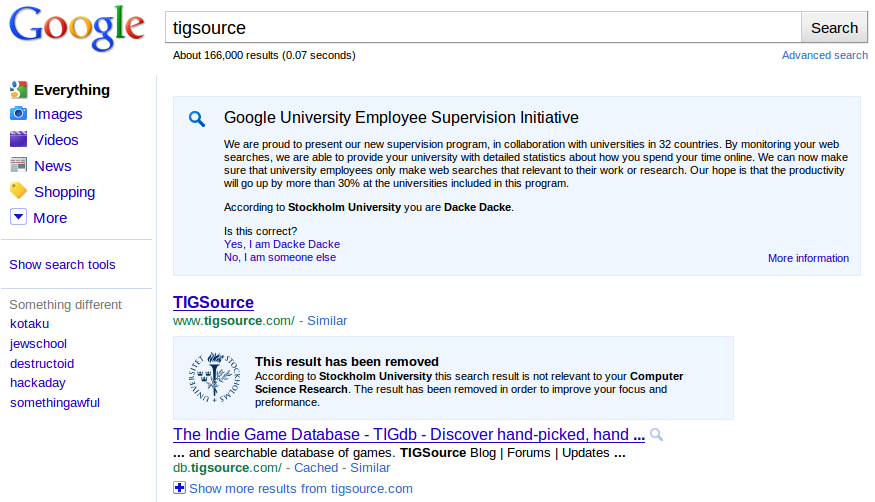Open Cached version of db.tigsource.com
The height and width of the screenshot is (502, 875).
tap(316, 467)
